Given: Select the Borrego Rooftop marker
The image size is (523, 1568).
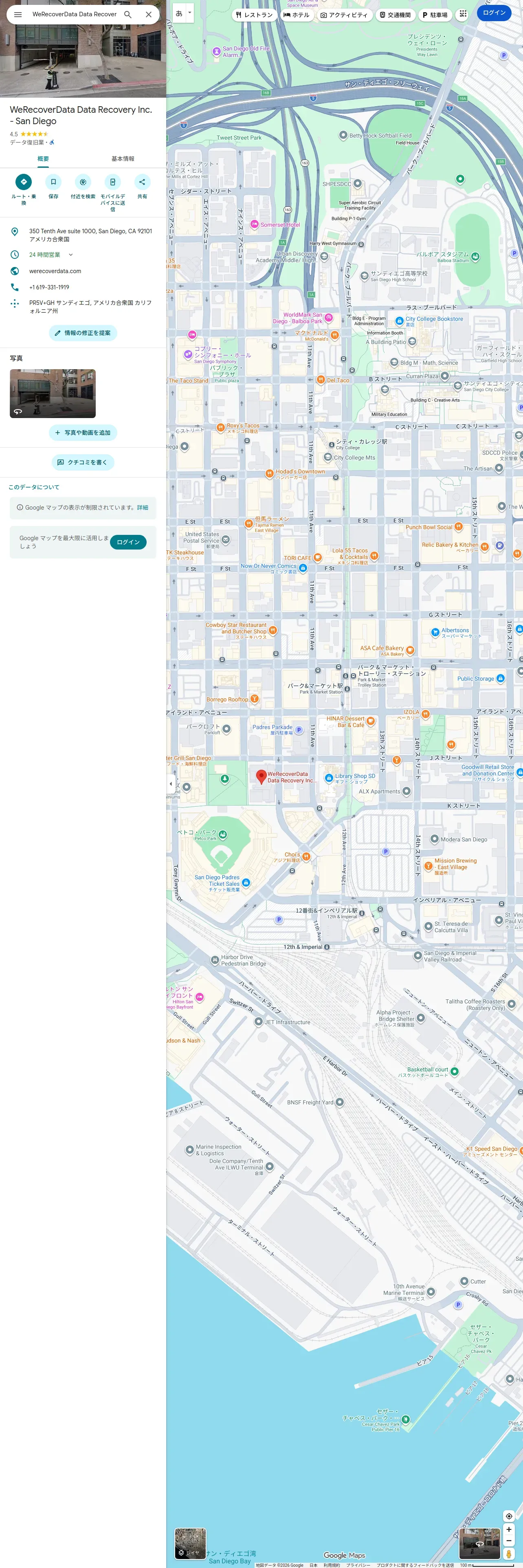Looking at the screenshot, I should tap(255, 699).
